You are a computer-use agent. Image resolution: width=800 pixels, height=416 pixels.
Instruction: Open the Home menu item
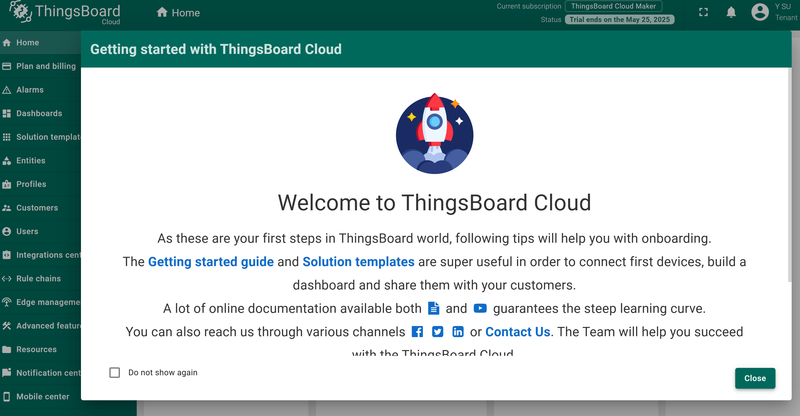(40, 43)
